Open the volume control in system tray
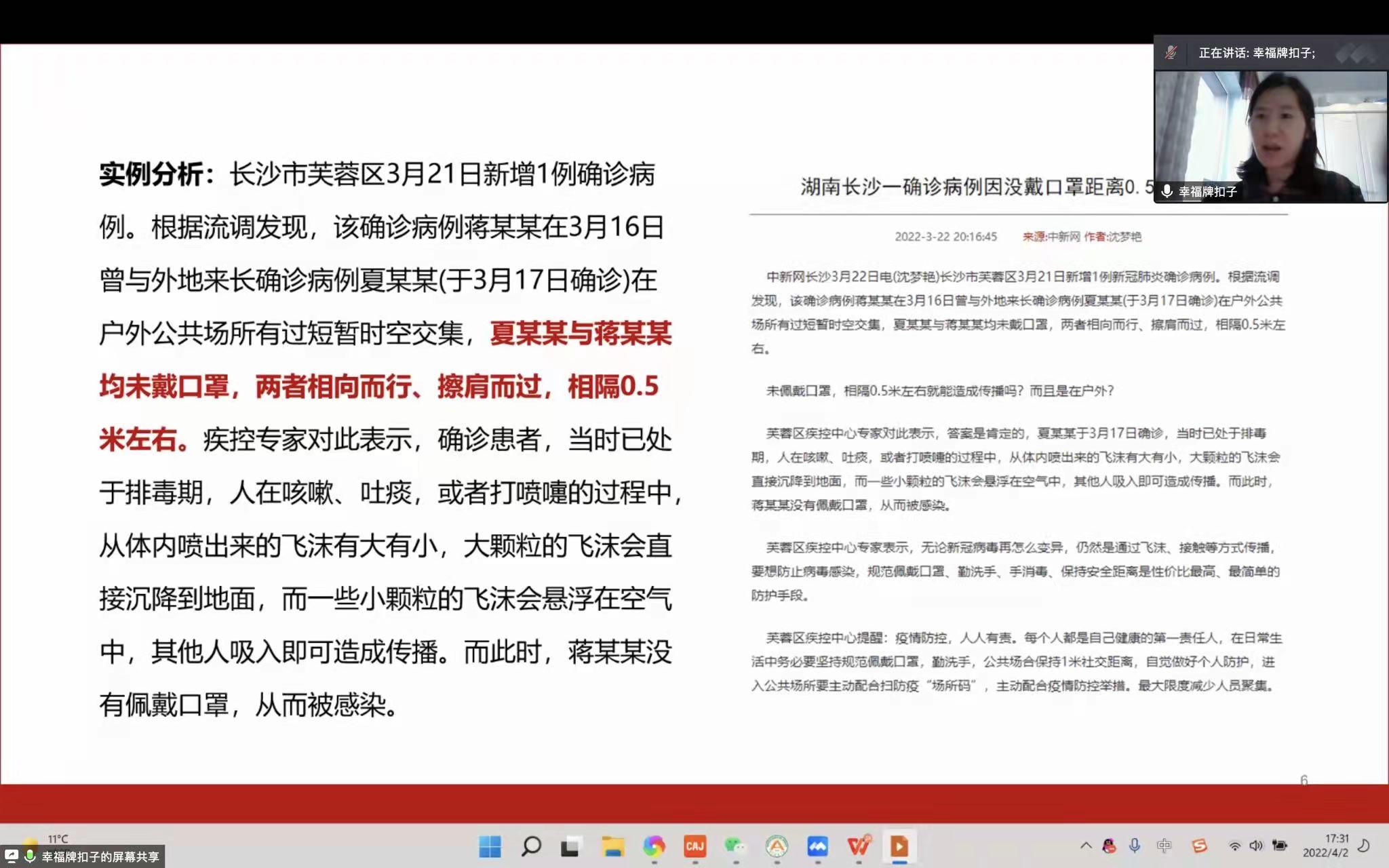 [x=1256, y=846]
